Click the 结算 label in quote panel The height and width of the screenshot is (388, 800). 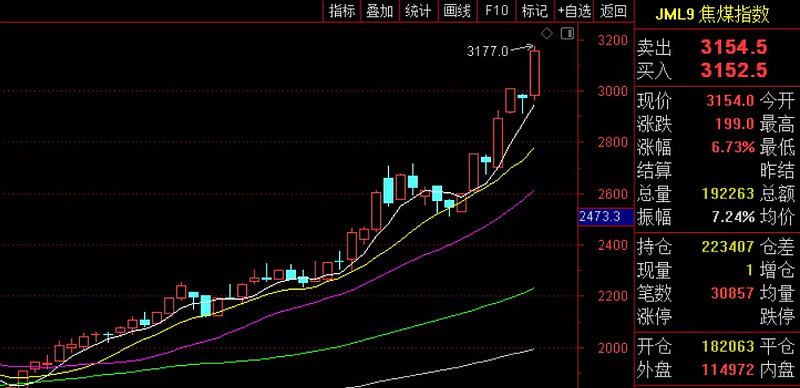[655, 171]
